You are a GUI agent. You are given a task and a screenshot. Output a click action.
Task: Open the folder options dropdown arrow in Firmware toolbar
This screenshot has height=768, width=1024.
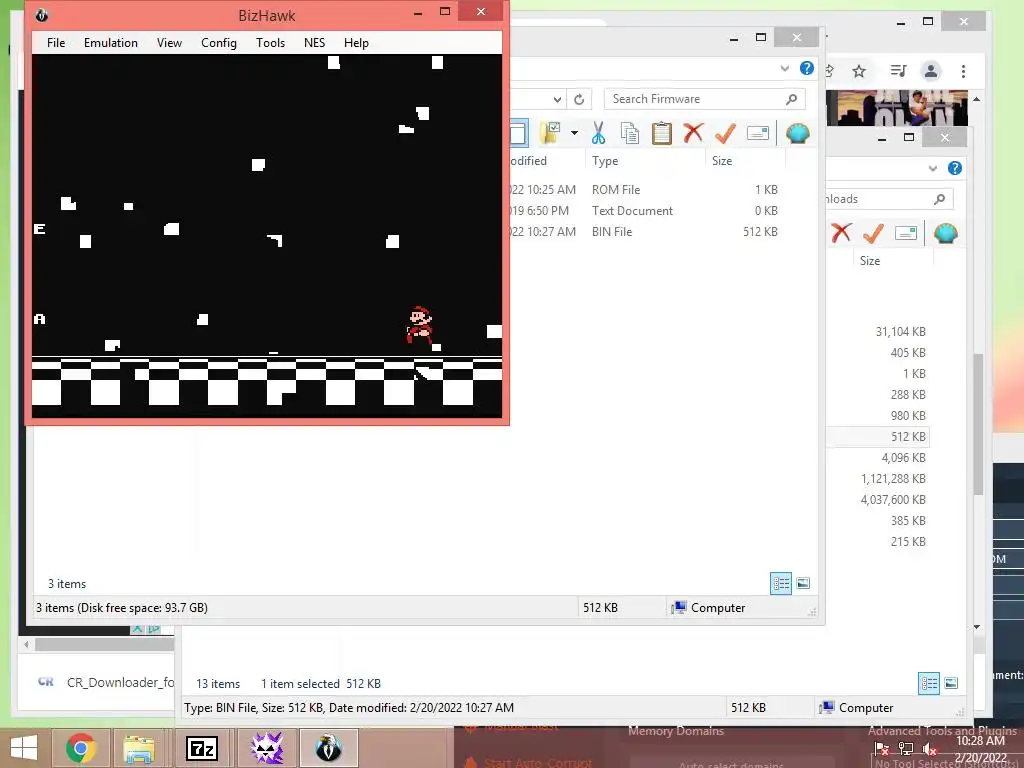coord(574,133)
